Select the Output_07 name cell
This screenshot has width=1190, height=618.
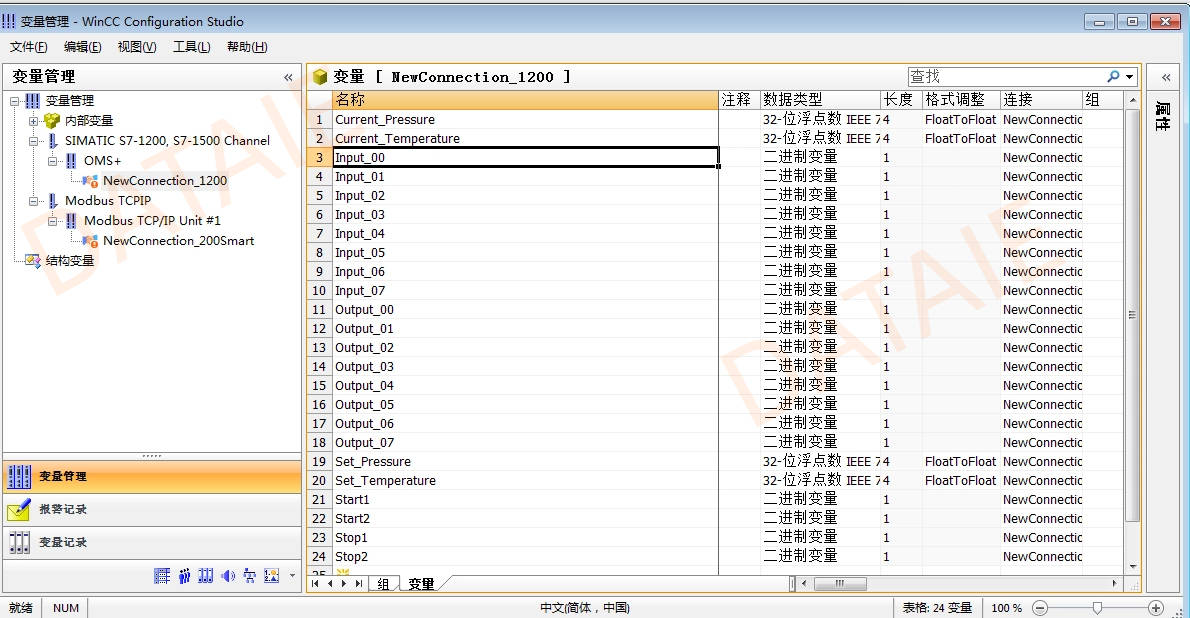(x=525, y=443)
